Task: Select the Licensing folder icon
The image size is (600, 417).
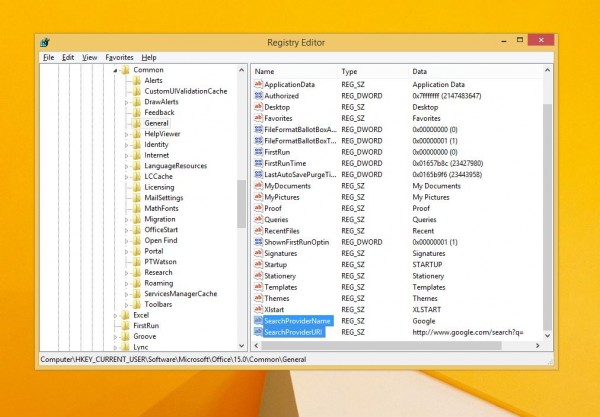Action: point(137,187)
